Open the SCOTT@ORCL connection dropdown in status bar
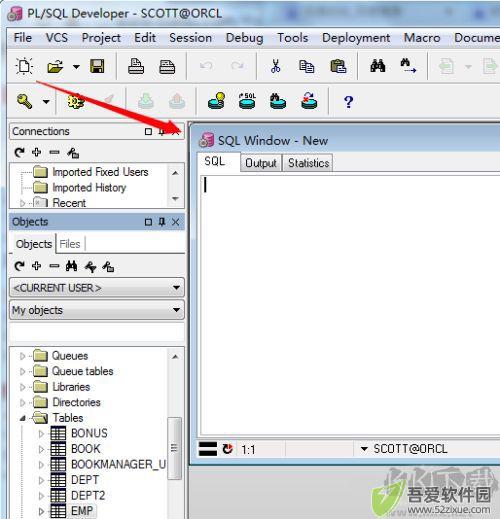 [364, 449]
